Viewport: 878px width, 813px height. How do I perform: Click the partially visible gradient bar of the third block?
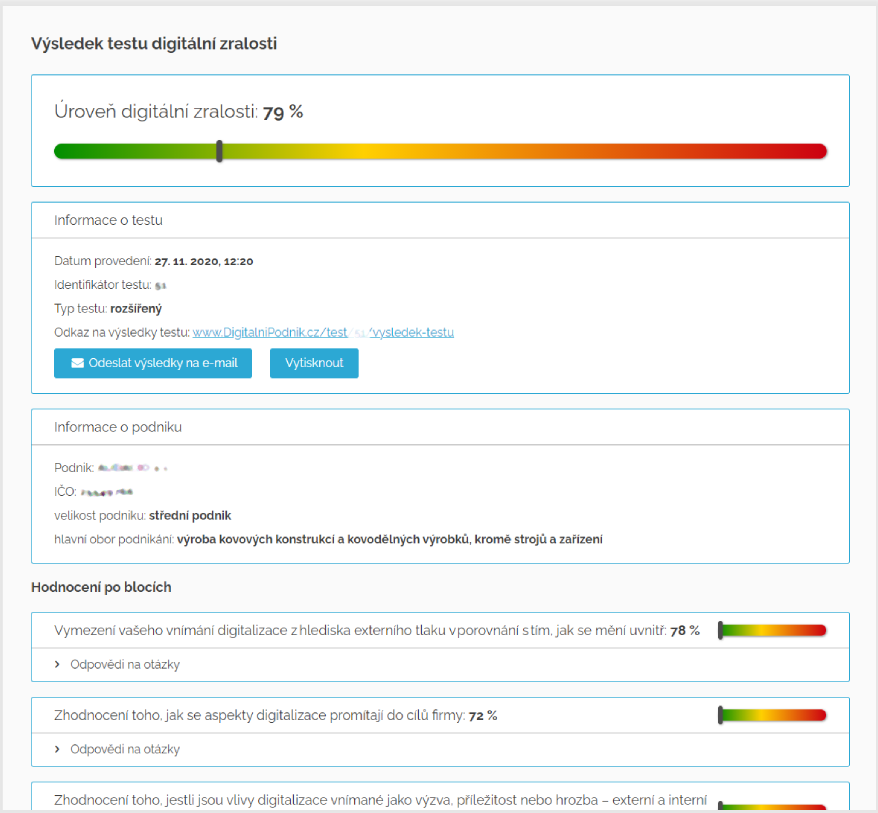point(772,807)
